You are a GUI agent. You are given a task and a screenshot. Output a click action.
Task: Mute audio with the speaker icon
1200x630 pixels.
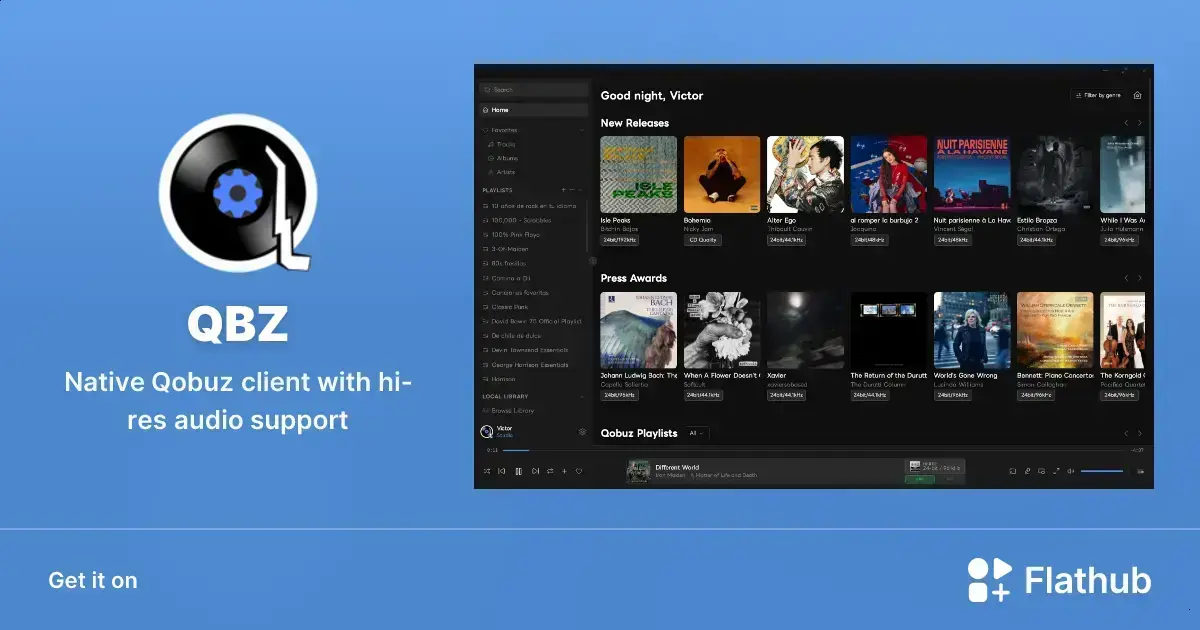pos(1070,471)
